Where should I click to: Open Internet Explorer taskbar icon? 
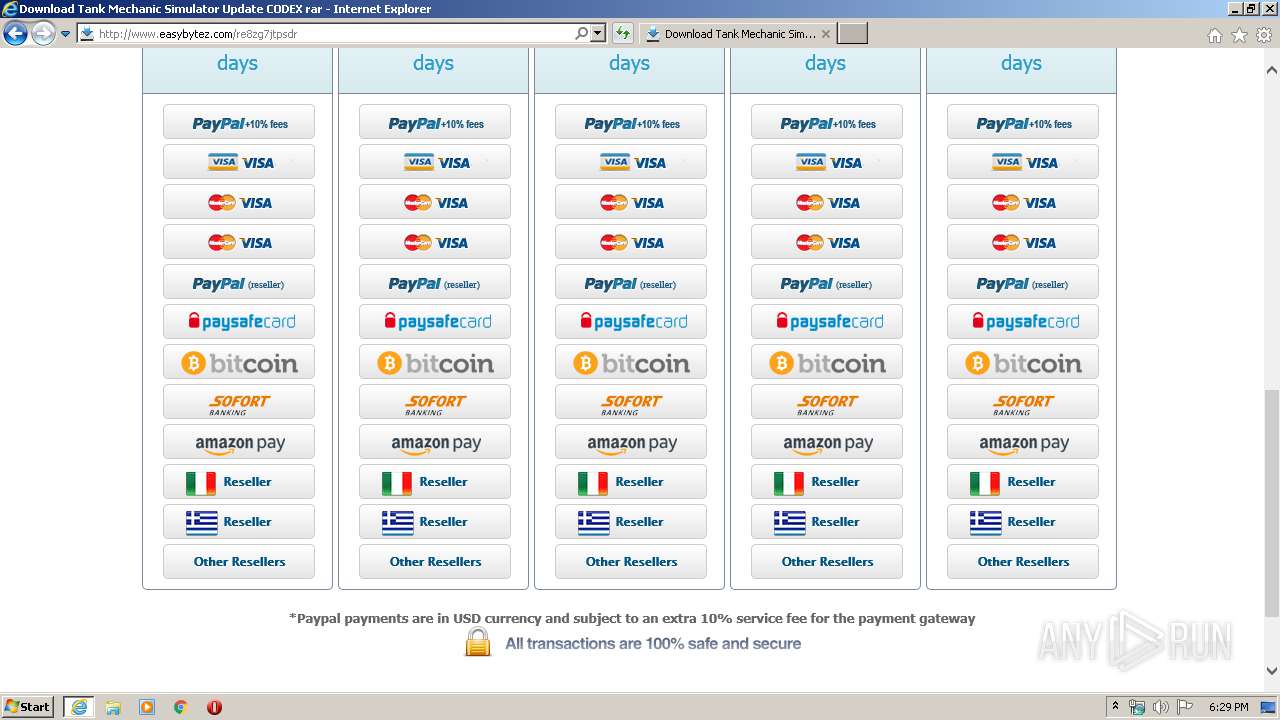79,707
